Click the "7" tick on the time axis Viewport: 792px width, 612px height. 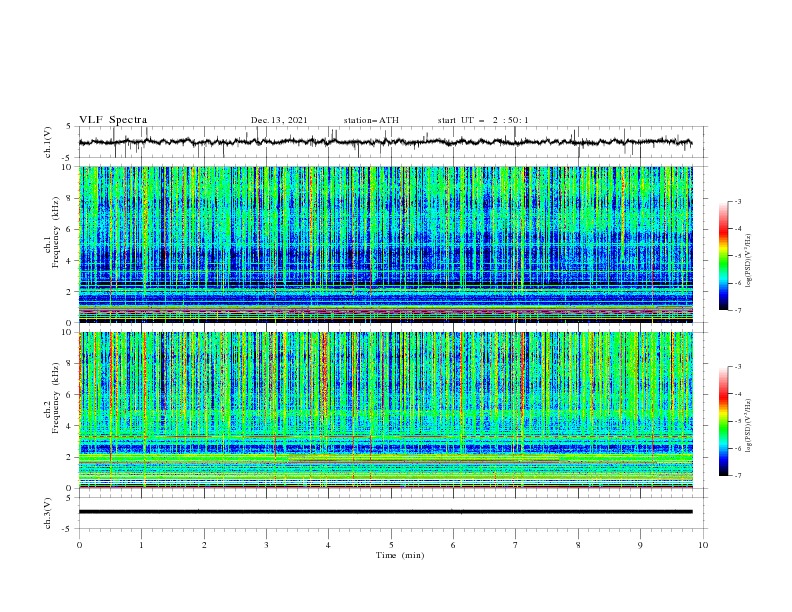coord(515,545)
